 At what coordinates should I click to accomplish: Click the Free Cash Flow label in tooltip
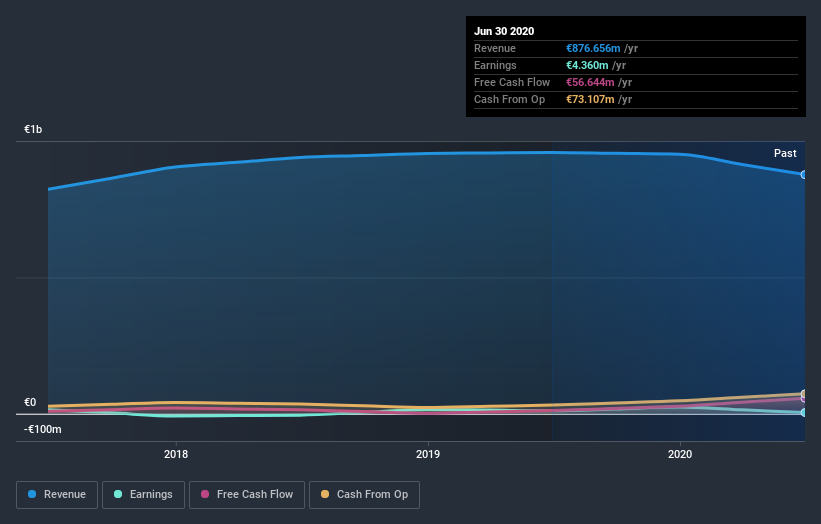tap(512, 82)
